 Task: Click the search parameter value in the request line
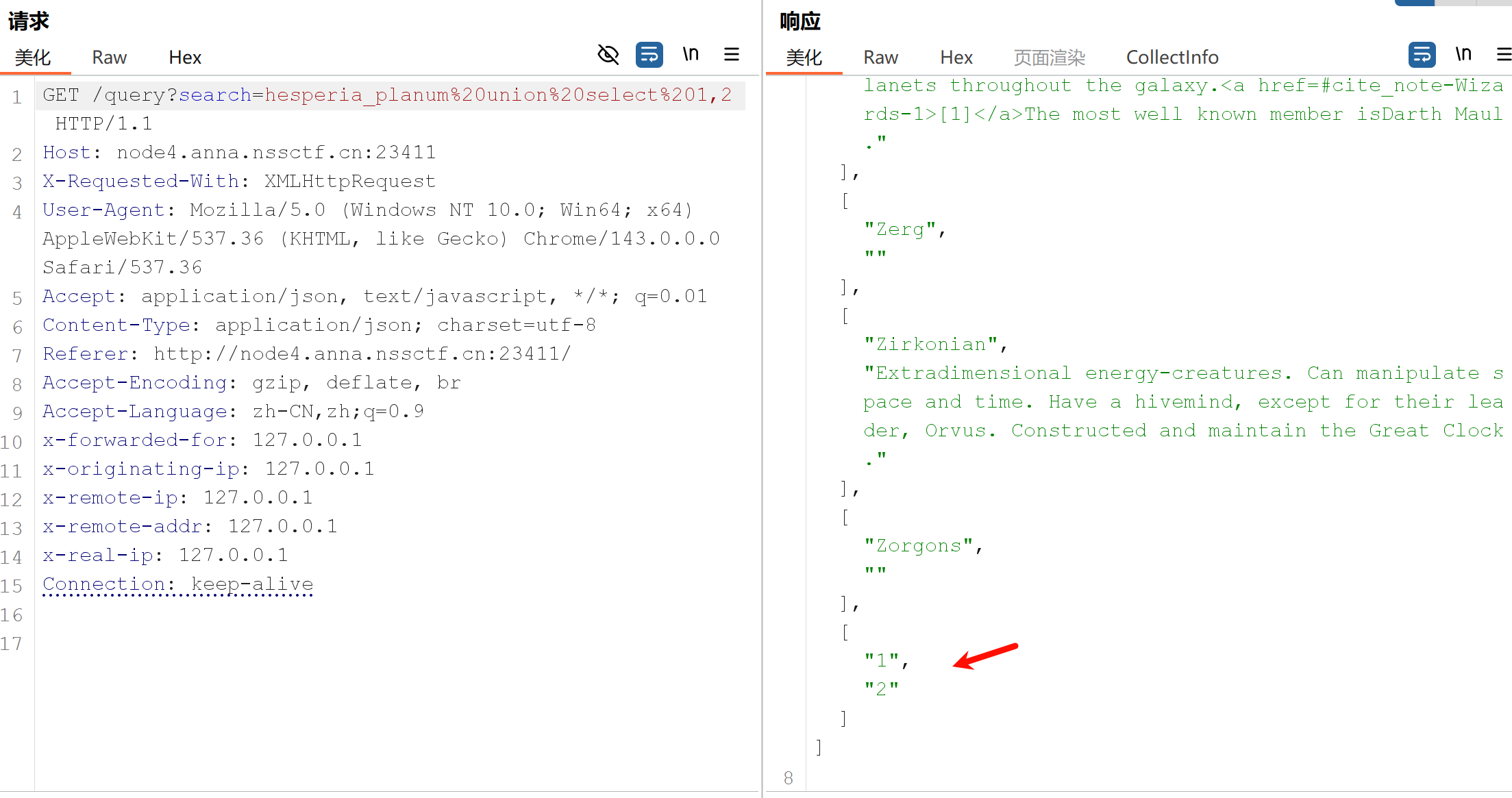[x=497, y=95]
